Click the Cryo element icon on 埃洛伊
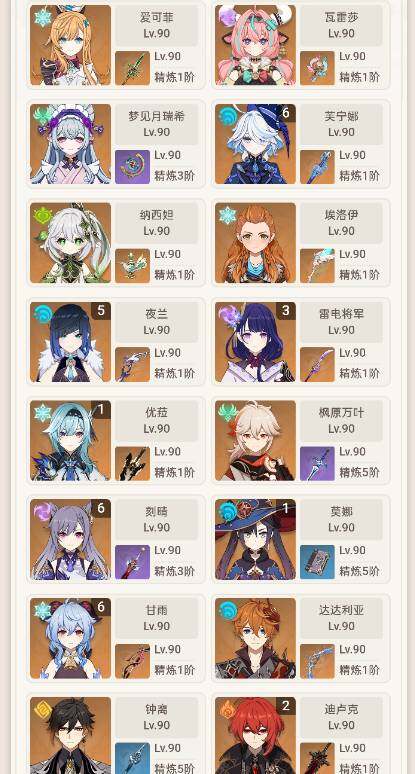This screenshot has width=415, height=774. click(228, 215)
